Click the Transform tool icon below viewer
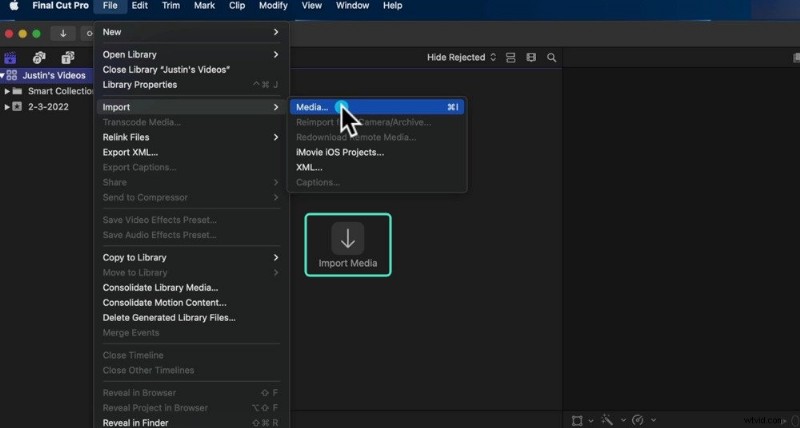Image resolution: width=800 pixels, height=428 pixels. click(578, 420)
